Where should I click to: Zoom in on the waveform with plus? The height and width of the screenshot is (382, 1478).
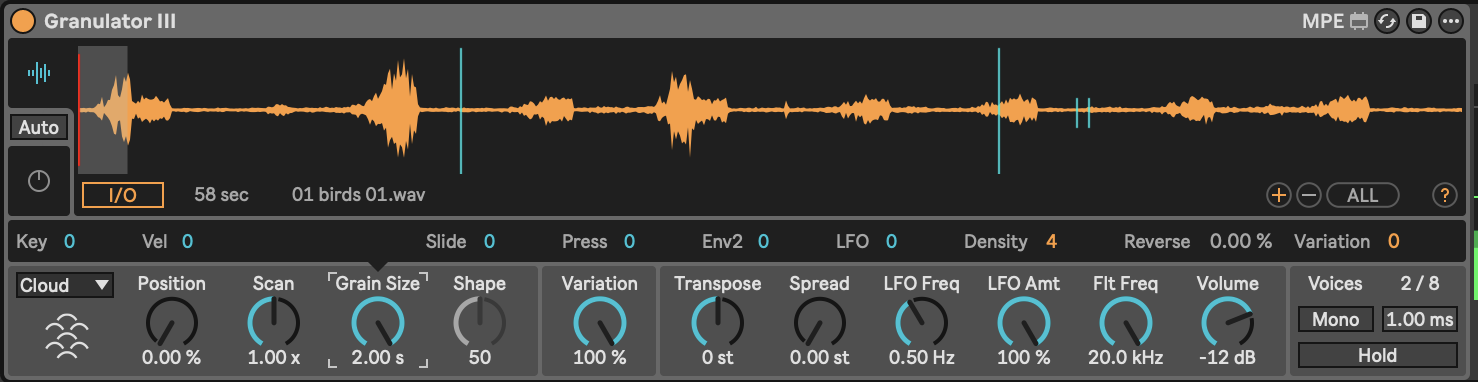pyautogui.click(x=1278, y=195)
